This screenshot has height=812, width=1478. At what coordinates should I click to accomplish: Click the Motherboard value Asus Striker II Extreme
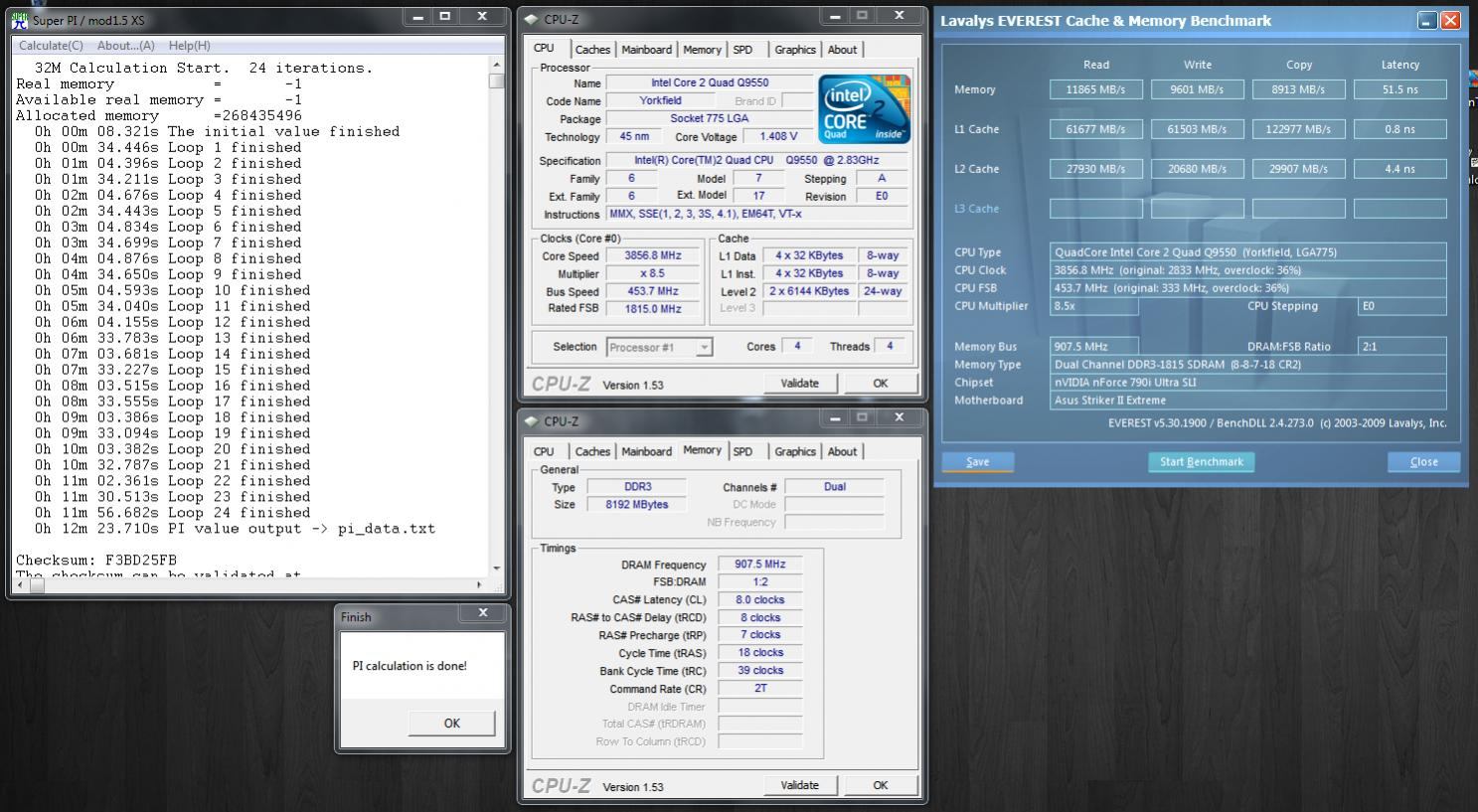point(1248,401)
